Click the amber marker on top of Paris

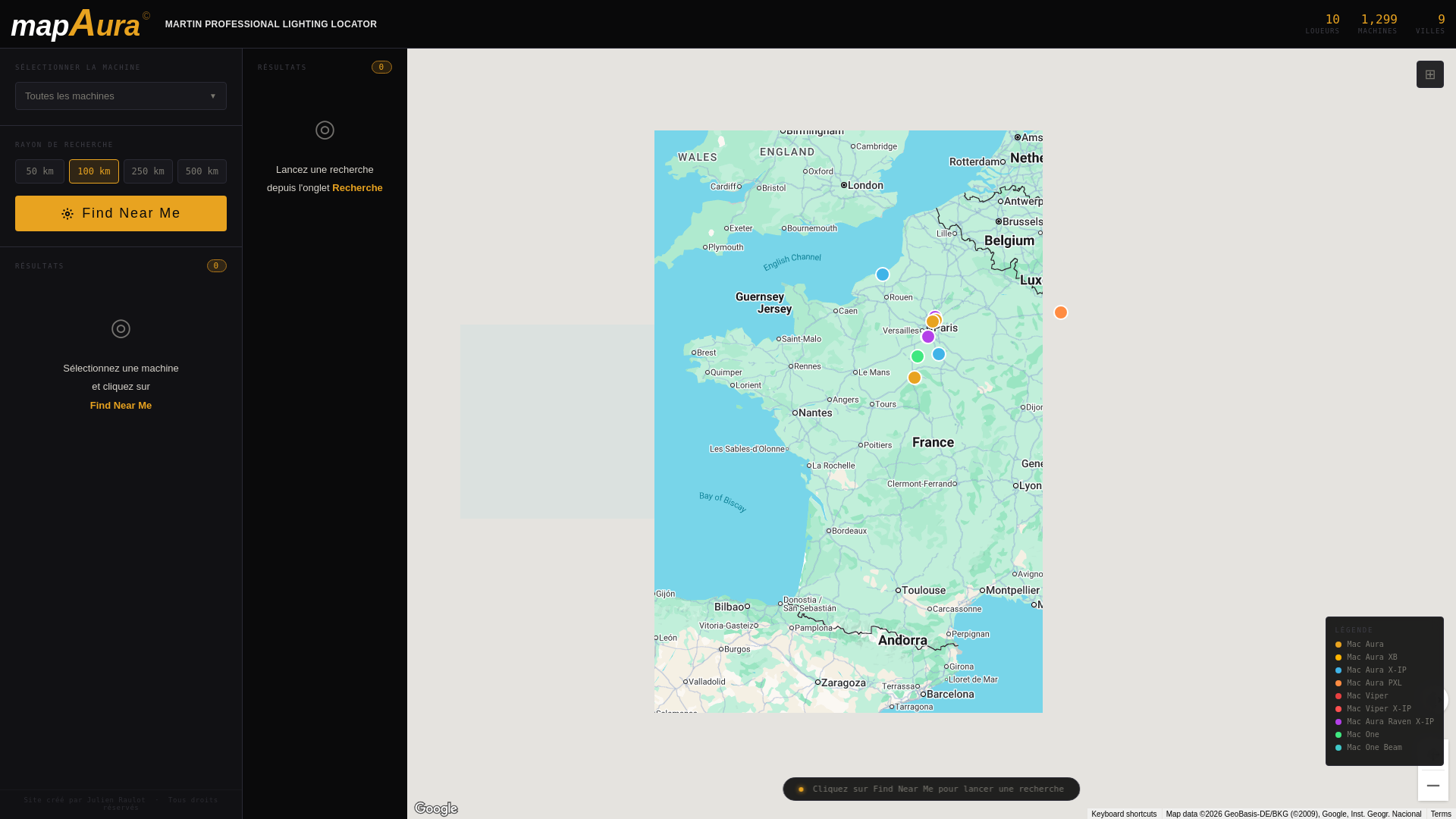pos(933,322)
